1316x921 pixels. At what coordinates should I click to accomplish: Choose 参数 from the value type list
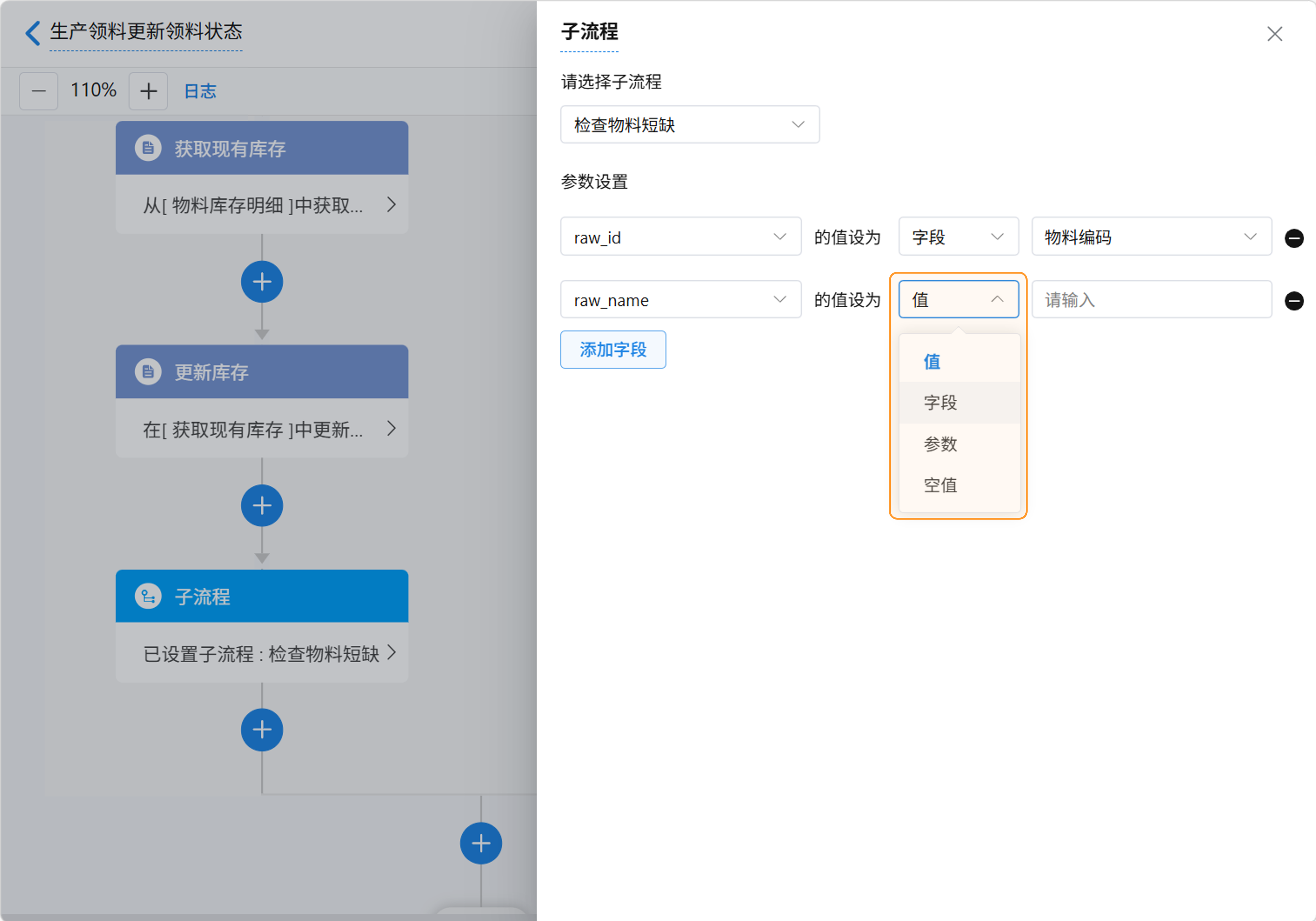[940, 444]
